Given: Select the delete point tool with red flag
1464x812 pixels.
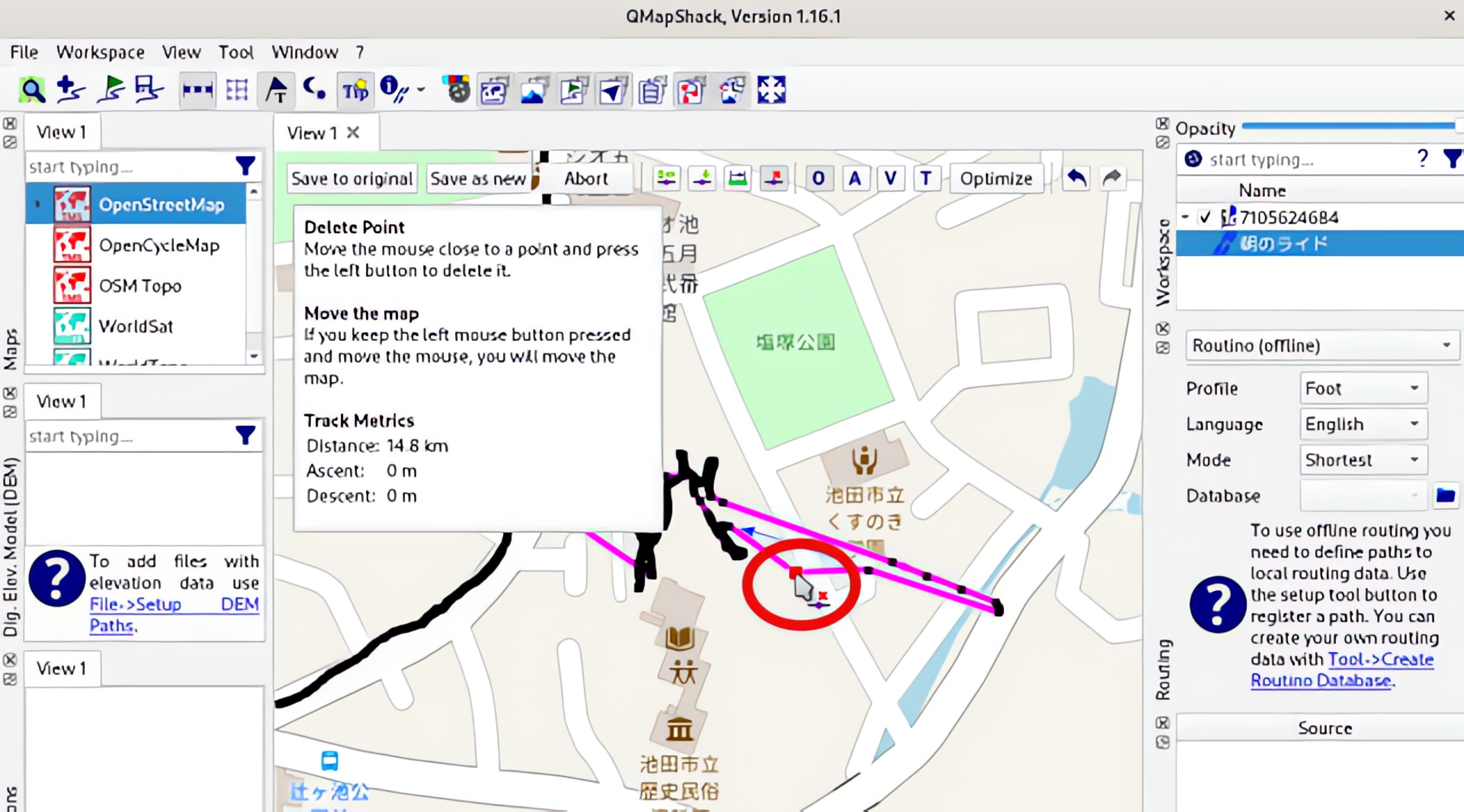Looking at the screenshot, I should click(x=774, y=178).
